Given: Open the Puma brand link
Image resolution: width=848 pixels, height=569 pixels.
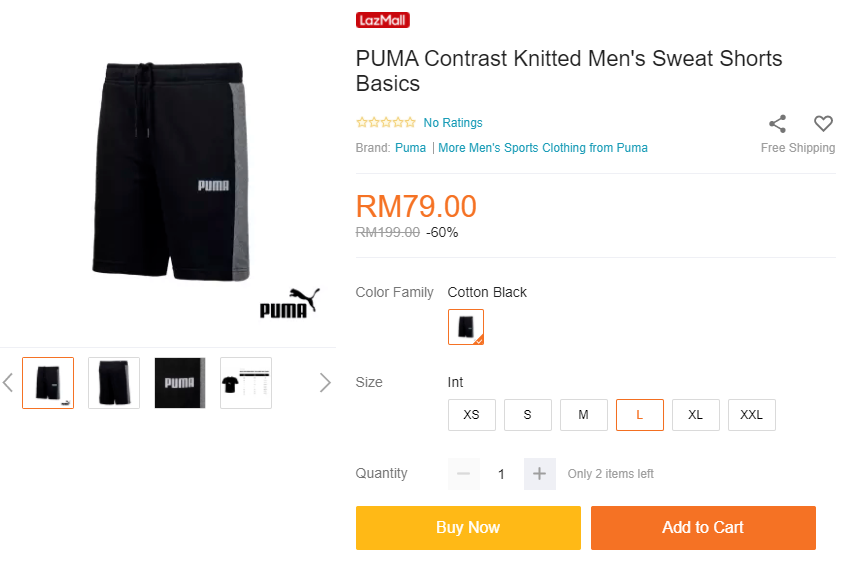Looking at the screenshot, I should click(x=410, y=148).
